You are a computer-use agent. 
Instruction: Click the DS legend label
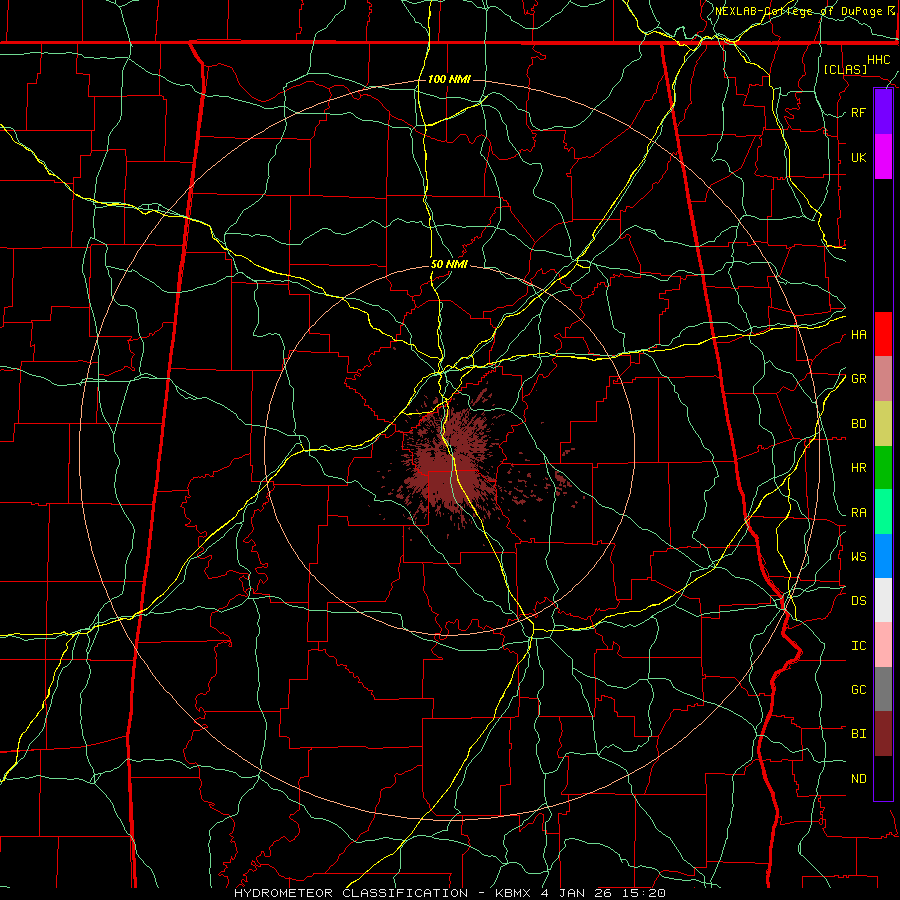pos(858,601)
